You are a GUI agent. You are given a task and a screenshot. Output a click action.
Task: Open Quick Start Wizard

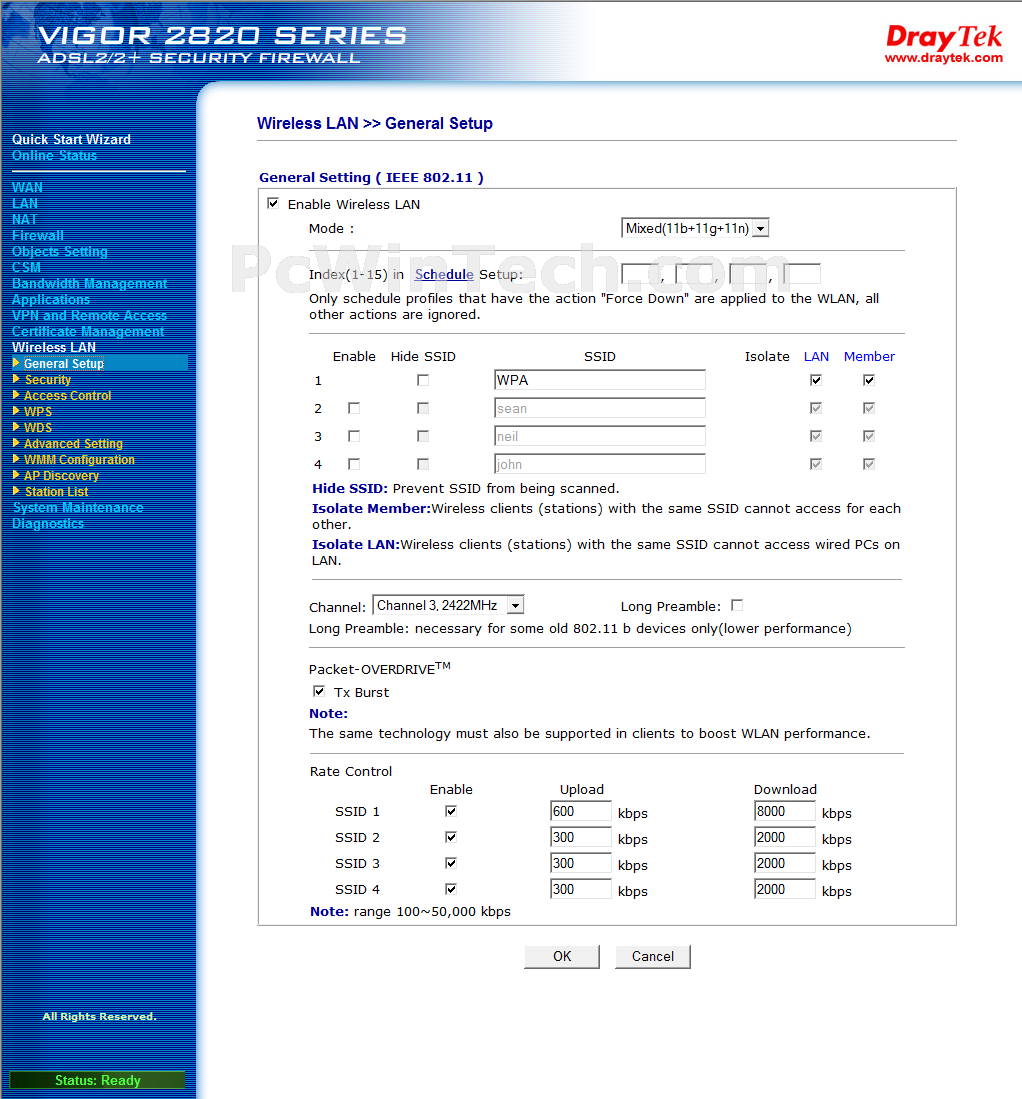click(71, 139)
